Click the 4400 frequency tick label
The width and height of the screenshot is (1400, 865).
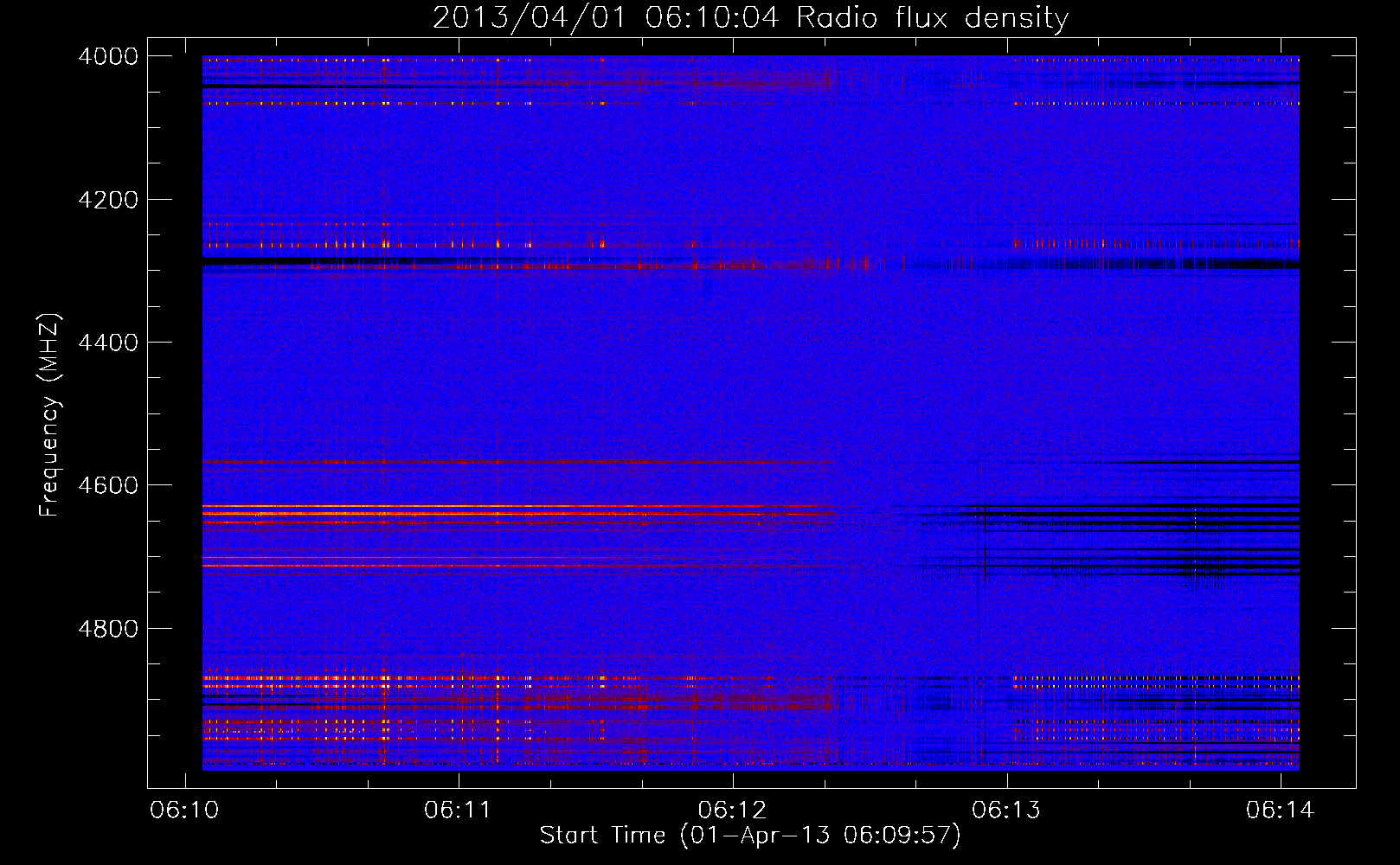pyautogui.click(x=107, y=343)
